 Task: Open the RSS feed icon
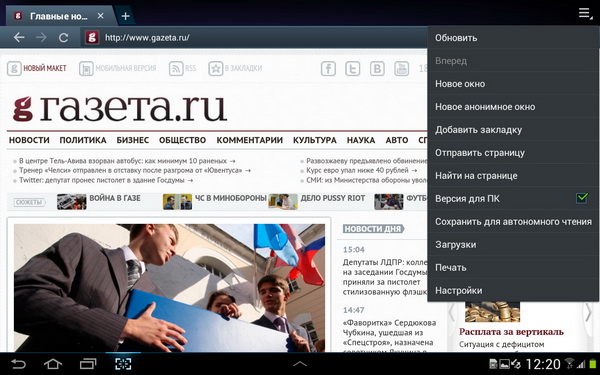point(176,68)
